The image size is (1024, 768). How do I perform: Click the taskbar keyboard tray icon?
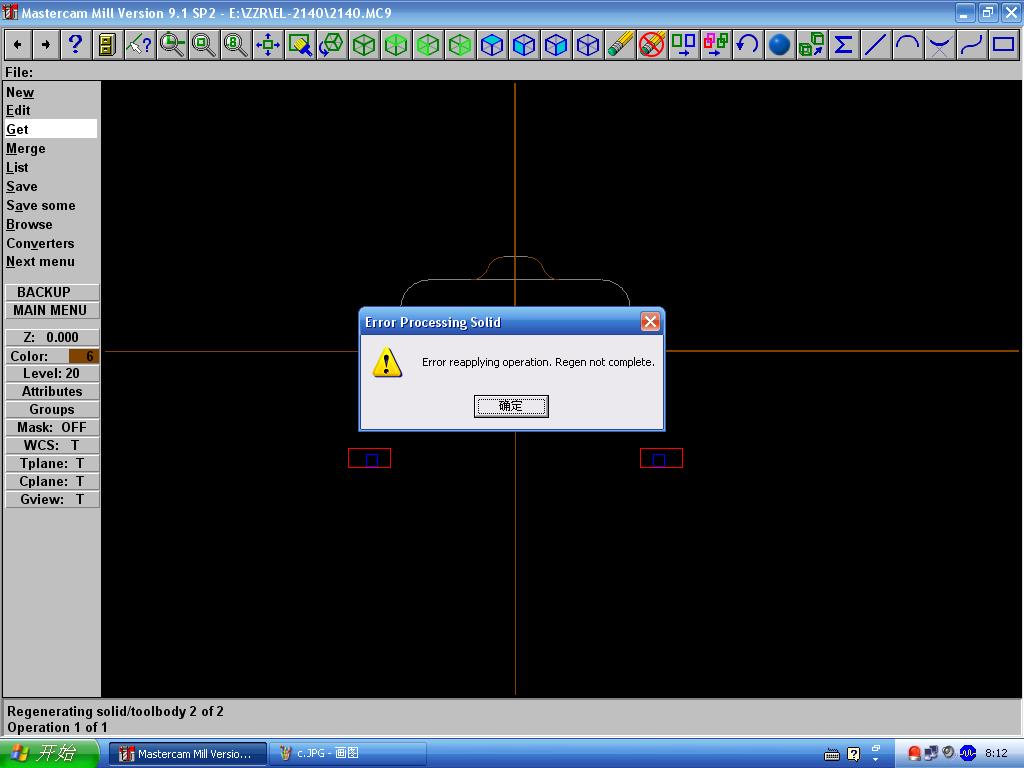831,755
